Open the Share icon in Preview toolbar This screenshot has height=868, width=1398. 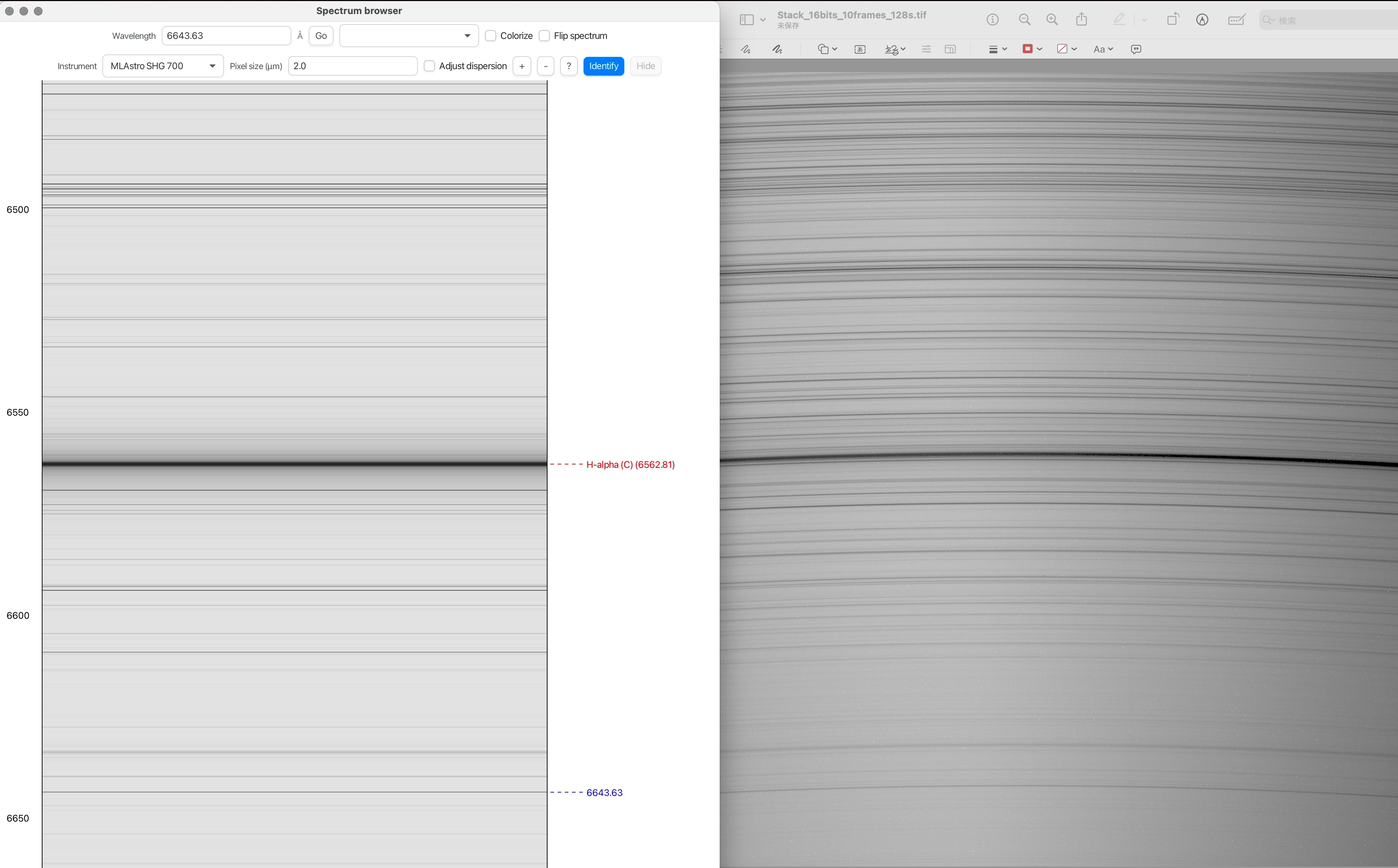point(1082,19)
